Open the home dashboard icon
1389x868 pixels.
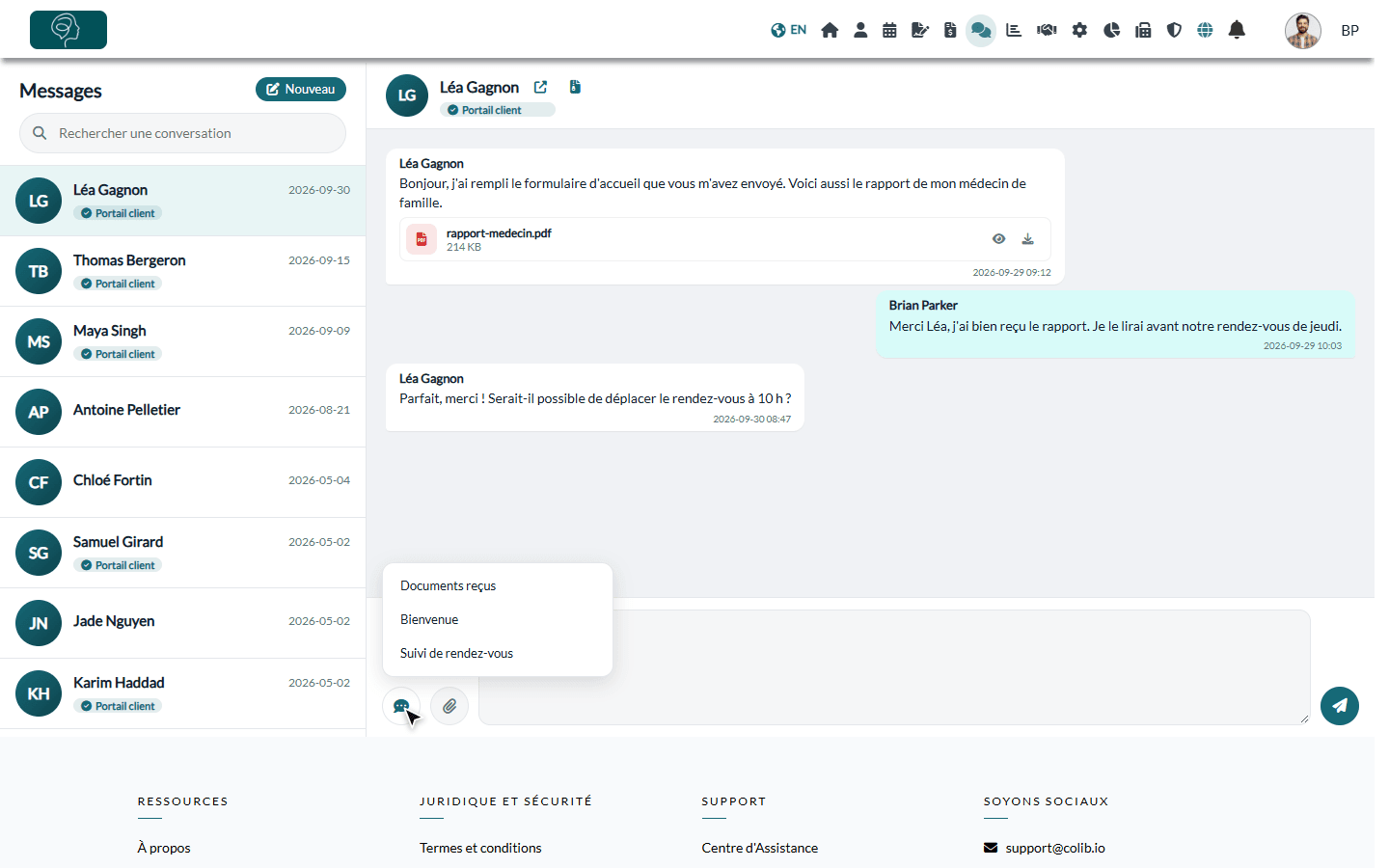830,30
